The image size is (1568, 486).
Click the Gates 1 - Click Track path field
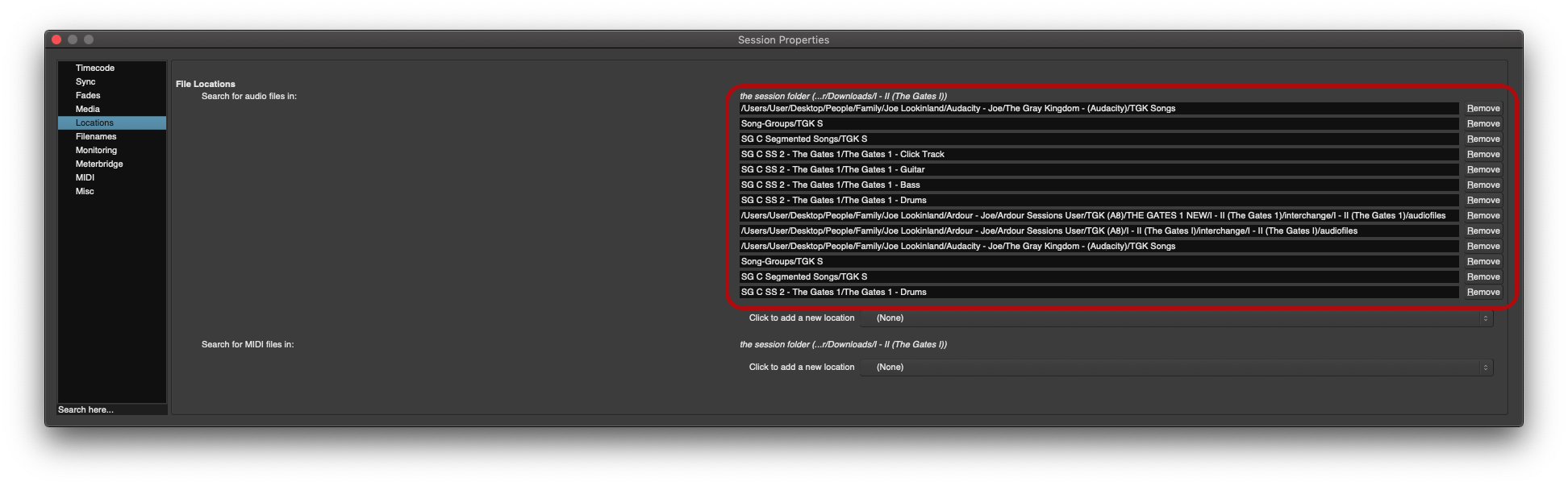[x=1099, y=154]
